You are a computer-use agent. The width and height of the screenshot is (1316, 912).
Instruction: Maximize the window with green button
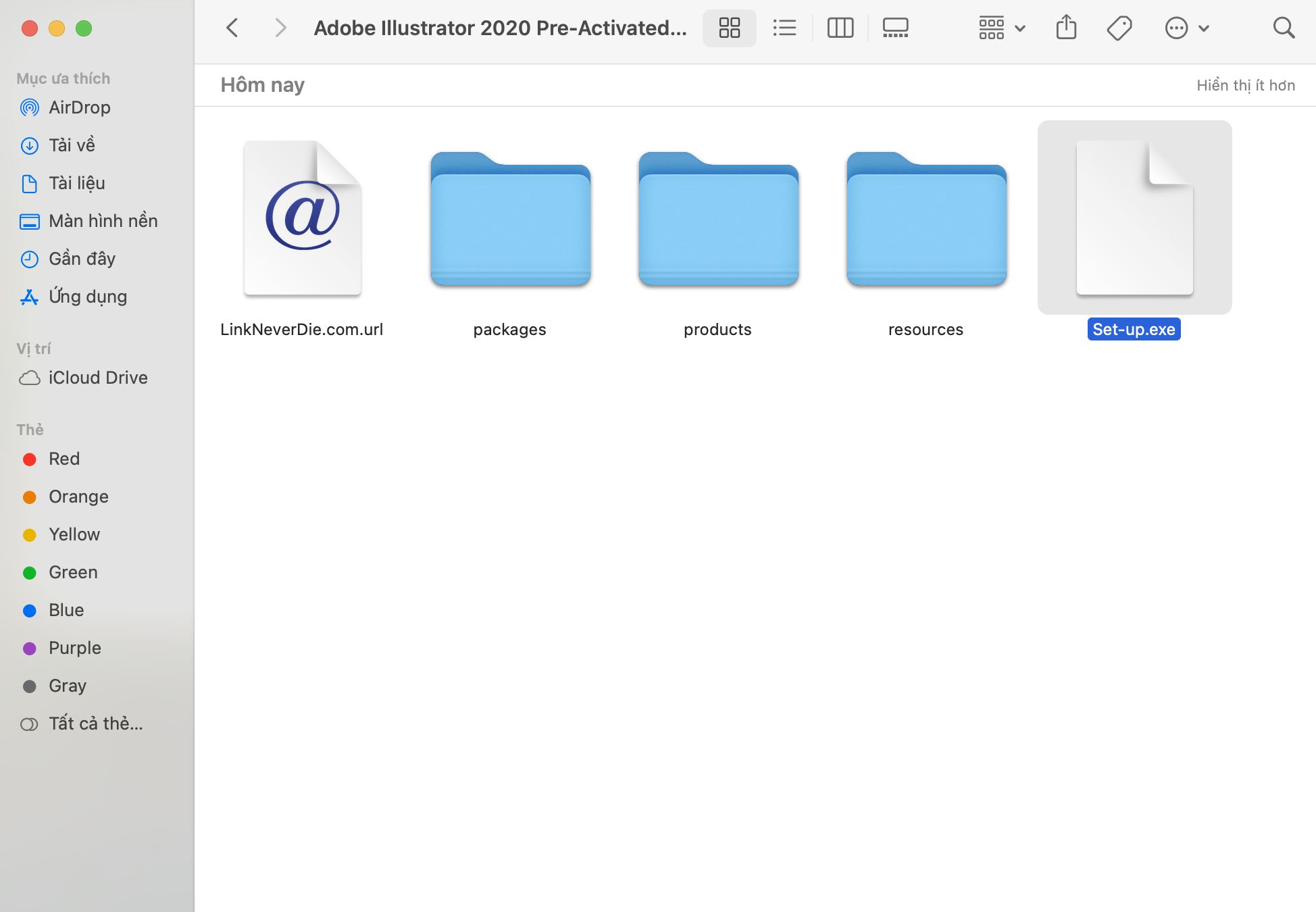tap(84, 28)
